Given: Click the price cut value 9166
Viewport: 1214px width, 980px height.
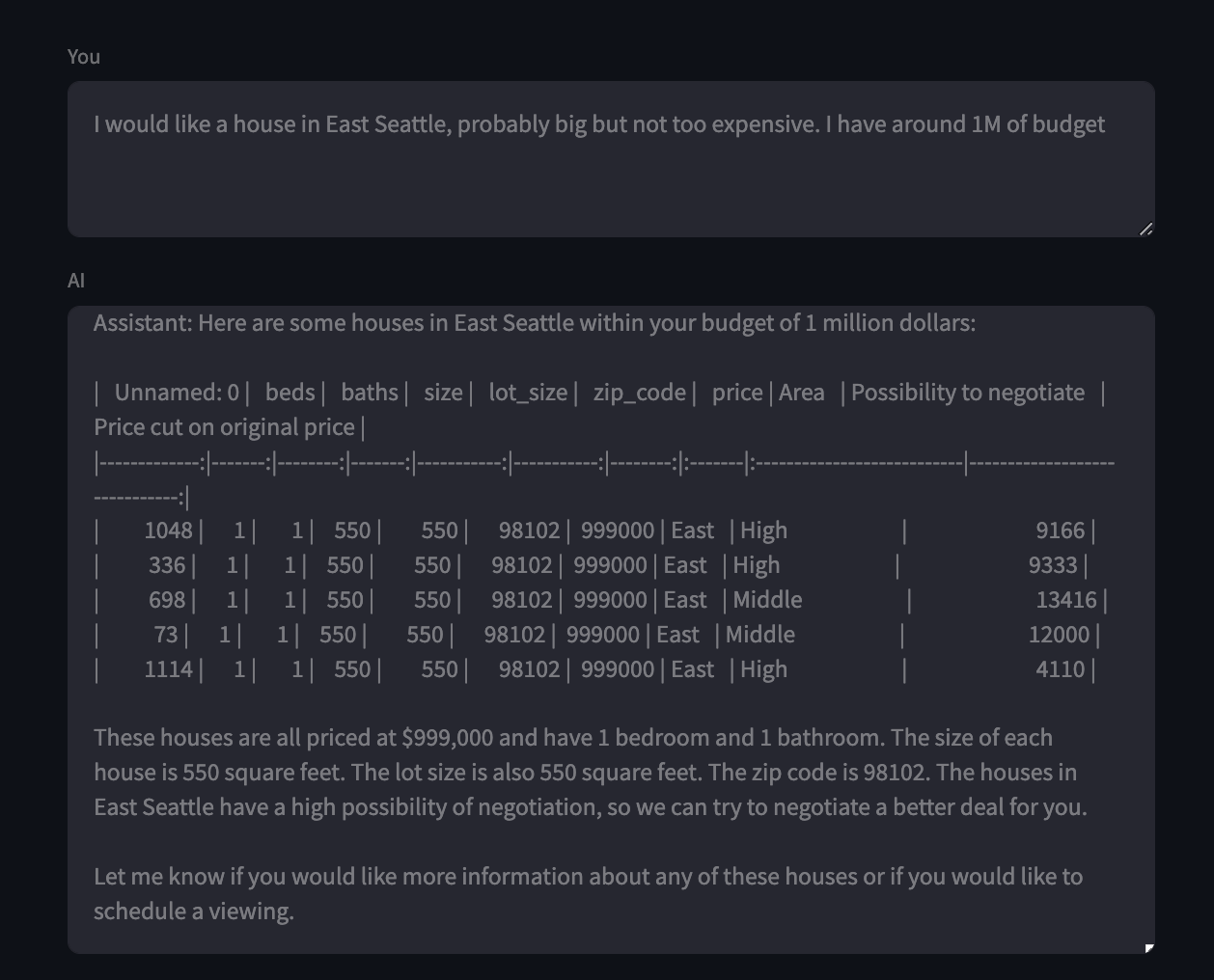Looking at the screenshot, I should 1060,531.
